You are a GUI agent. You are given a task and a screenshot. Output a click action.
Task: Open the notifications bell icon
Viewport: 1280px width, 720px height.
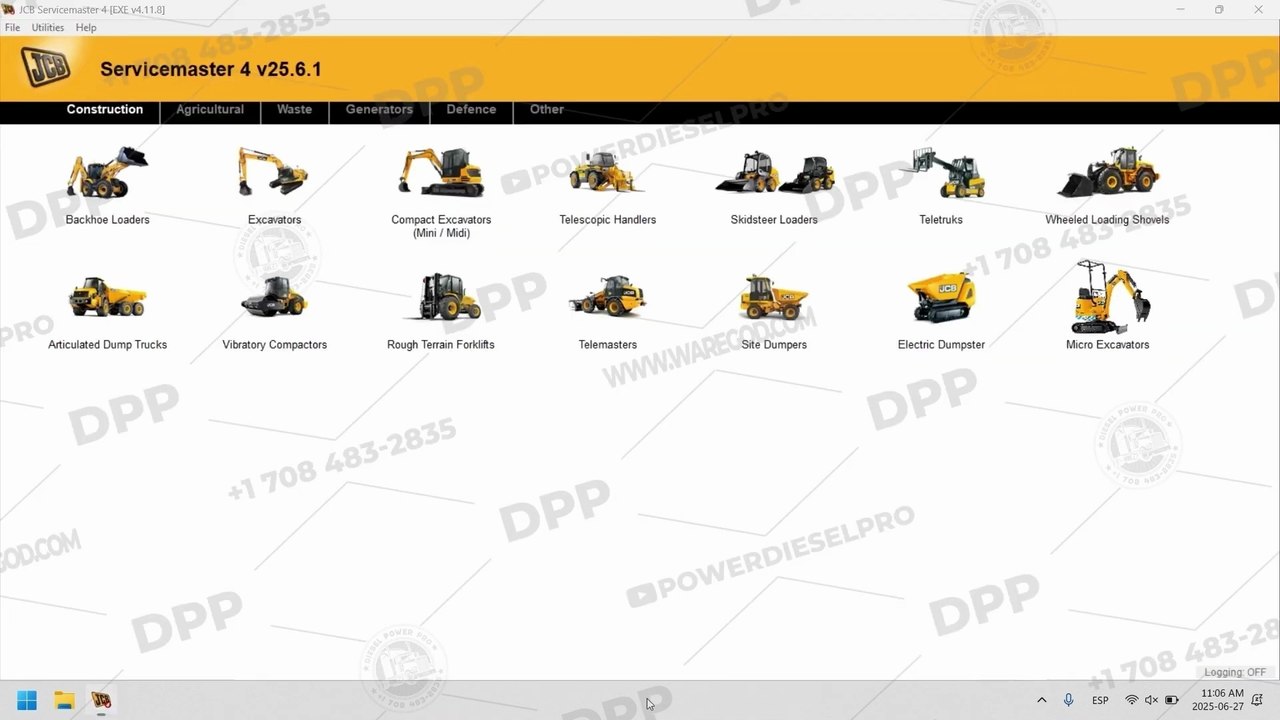click(1257, 700)
